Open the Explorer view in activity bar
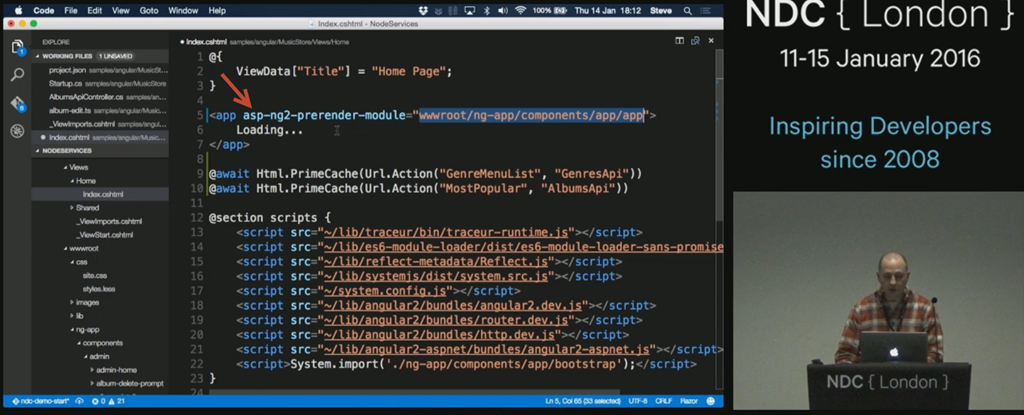Screen dimensions: 1024x415 pos(18,47)
